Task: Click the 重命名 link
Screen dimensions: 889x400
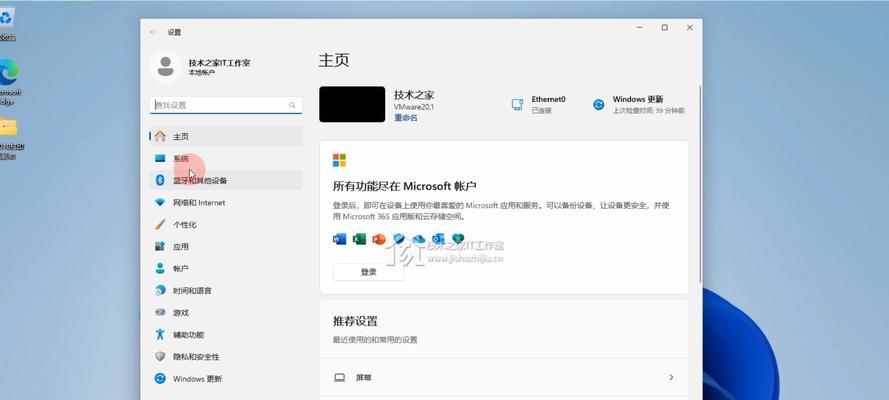Action: coord(406,118)
